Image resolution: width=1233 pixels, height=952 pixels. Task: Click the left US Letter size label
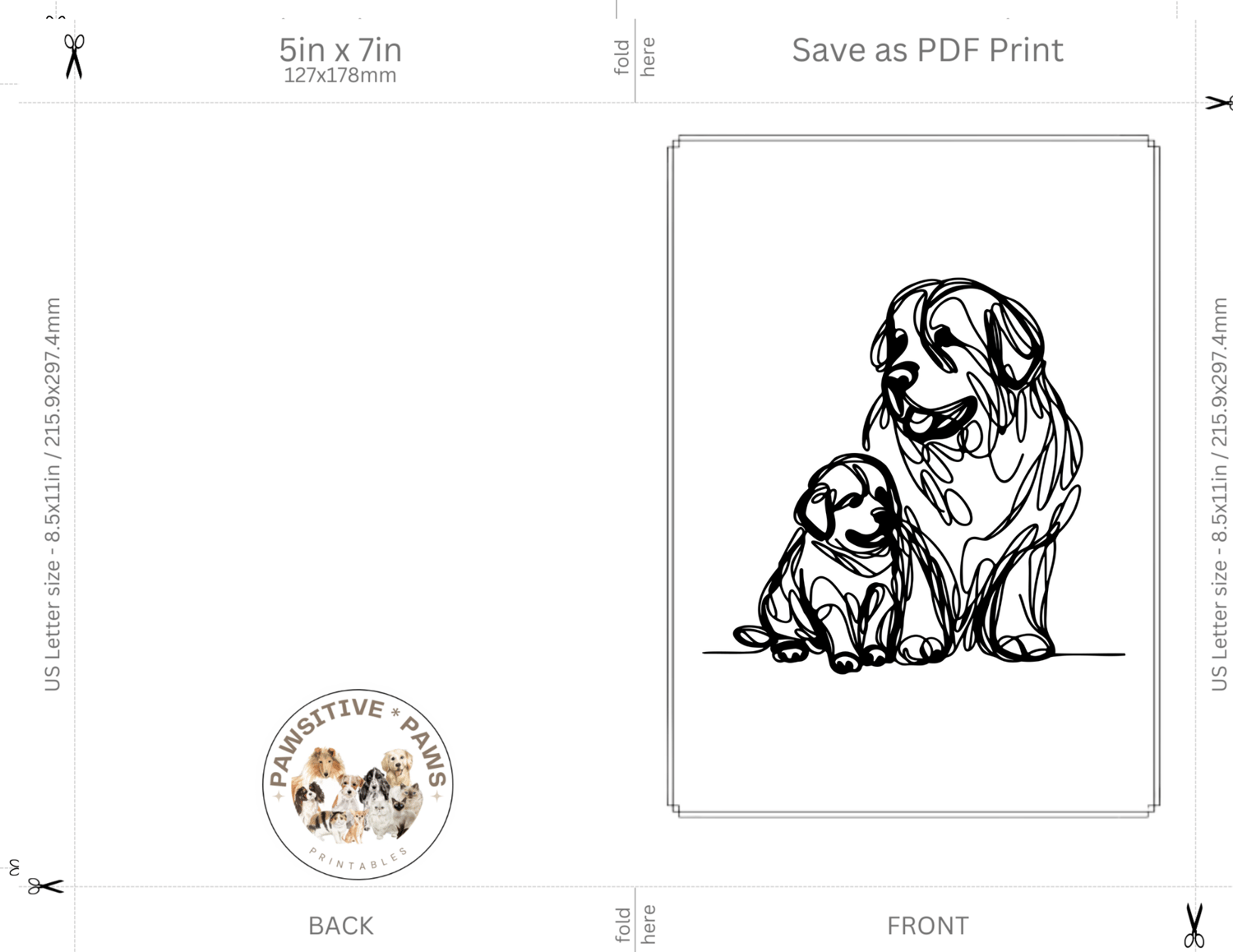pyautogui.click(x=53, y=494)
